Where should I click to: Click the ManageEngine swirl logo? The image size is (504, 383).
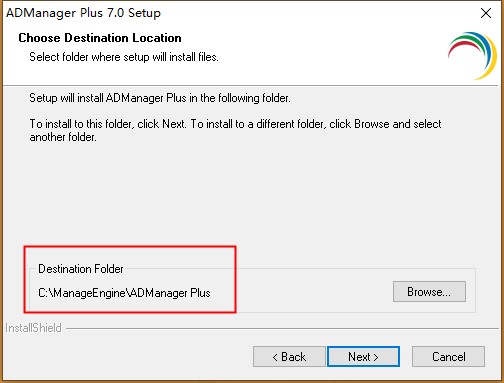[x=472, y=55]
